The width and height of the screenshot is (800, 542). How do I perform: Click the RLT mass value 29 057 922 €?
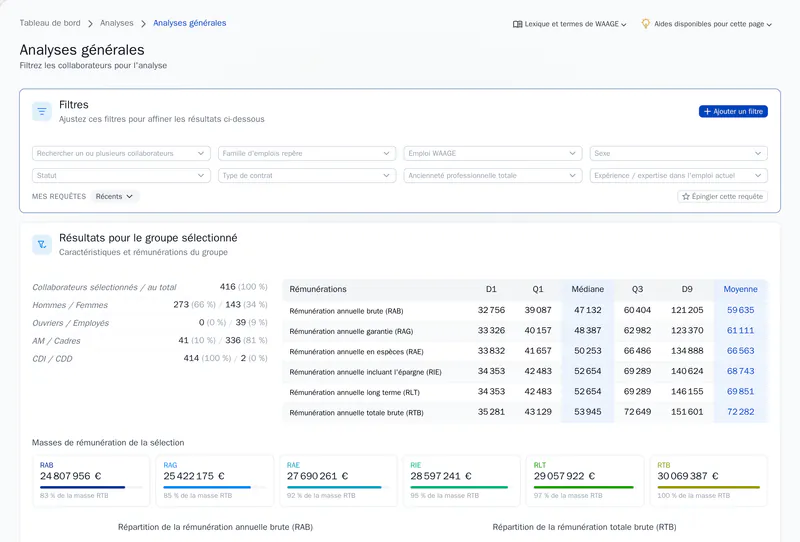(564, 476)
